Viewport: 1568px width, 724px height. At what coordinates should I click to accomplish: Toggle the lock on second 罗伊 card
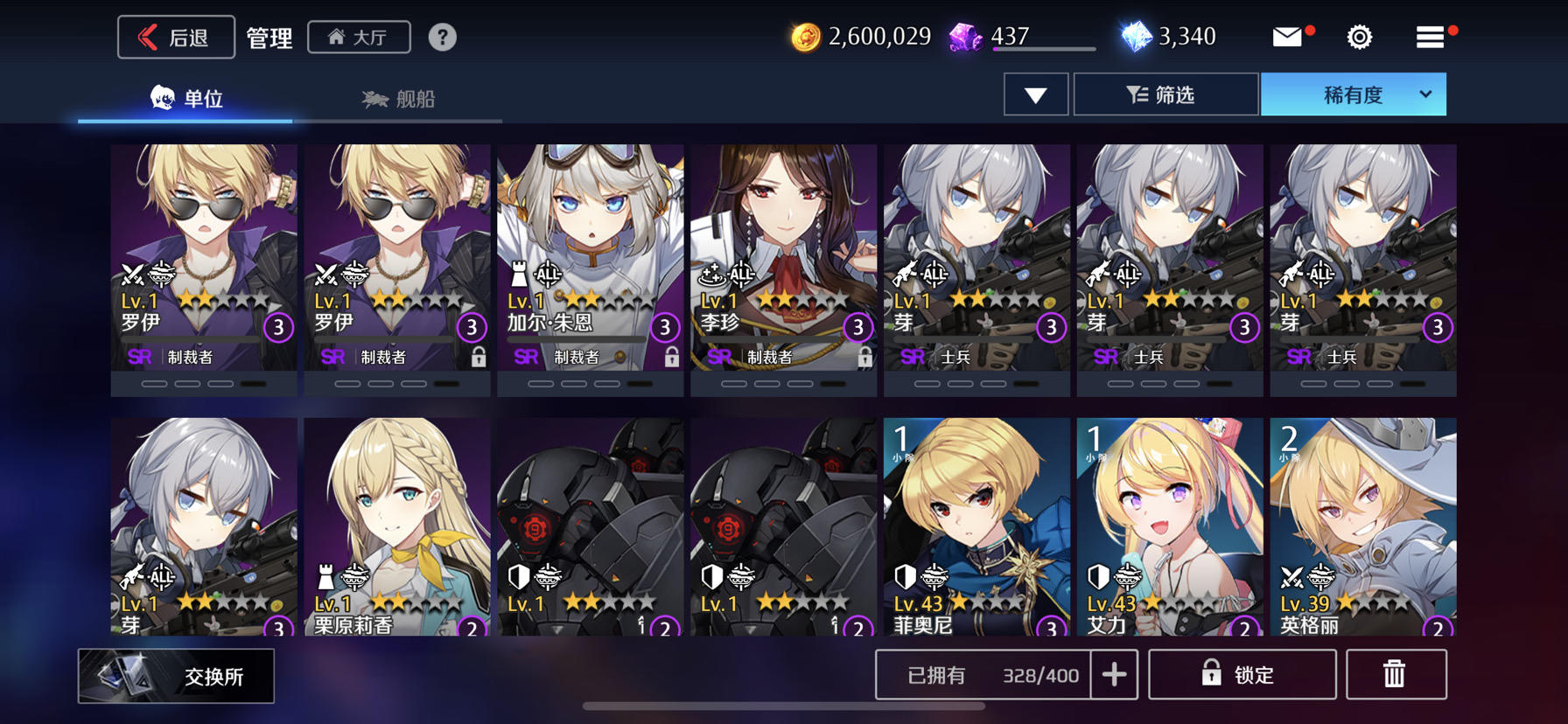click(x=478, y=357)
